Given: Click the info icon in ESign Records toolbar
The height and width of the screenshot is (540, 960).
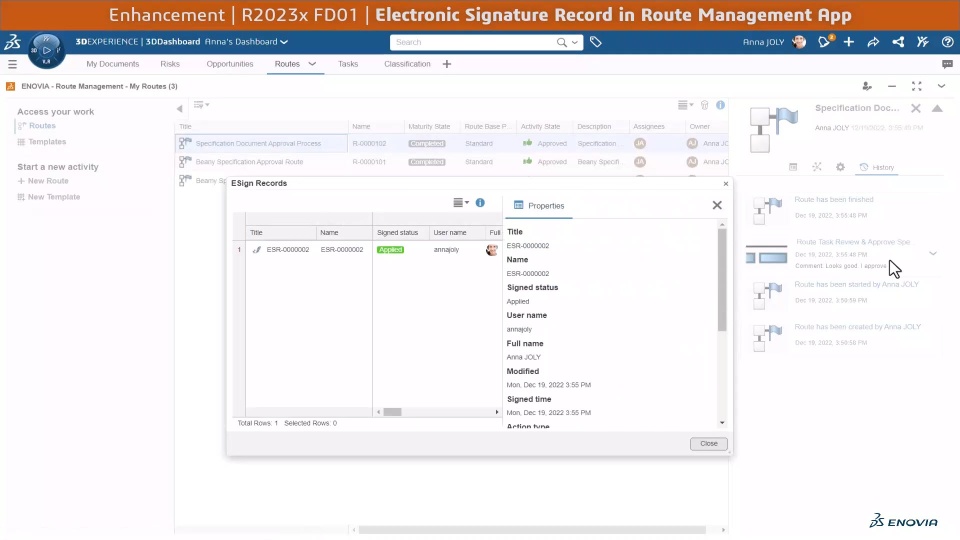Looking at the screenshot, I should (480, 203).
